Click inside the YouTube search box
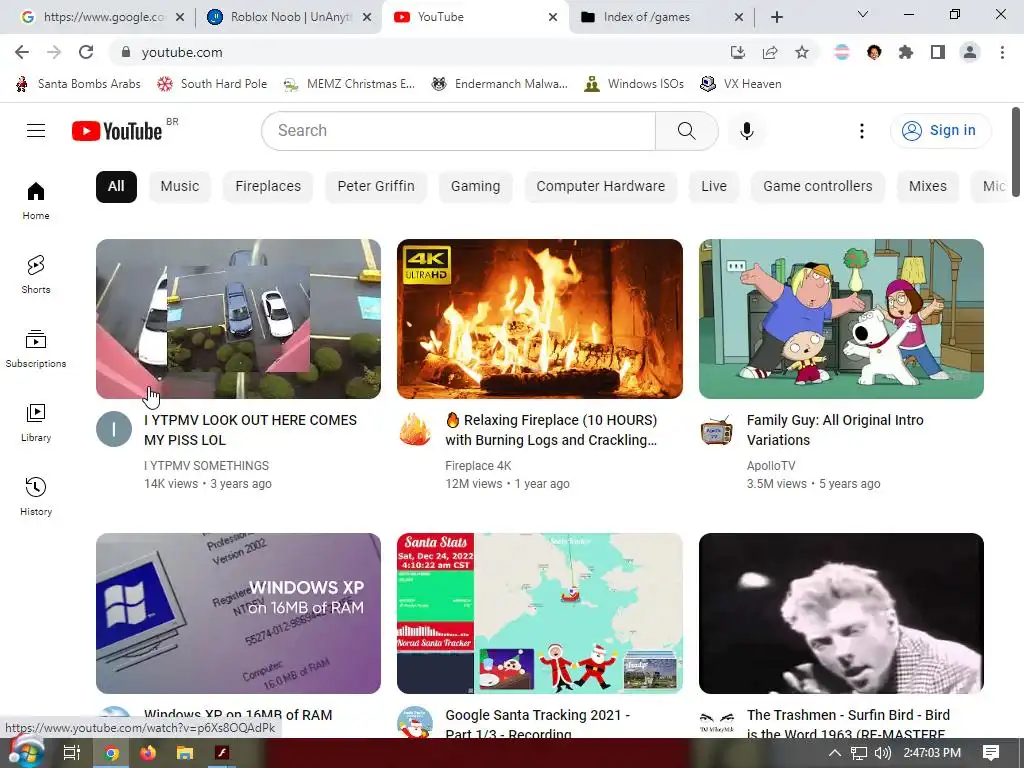1024x768 pixels. pyautogui.click(x=458, y=131)
